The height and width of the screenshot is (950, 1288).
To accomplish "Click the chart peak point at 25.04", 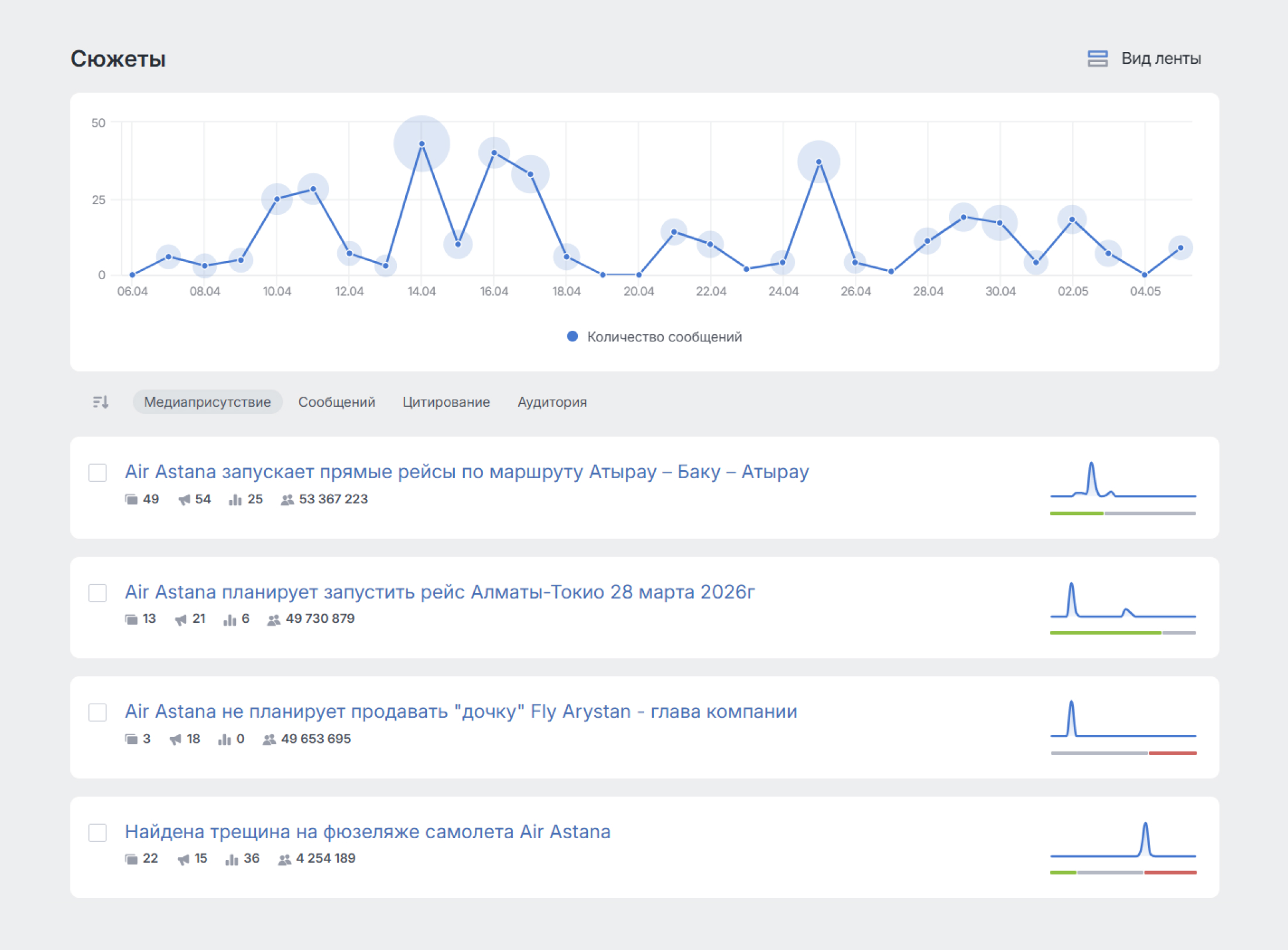I will point(818,162).
